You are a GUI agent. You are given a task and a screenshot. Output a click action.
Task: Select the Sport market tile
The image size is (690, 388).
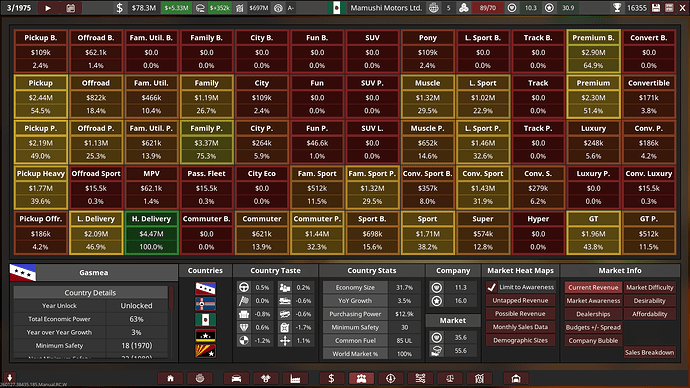[427, 233]
